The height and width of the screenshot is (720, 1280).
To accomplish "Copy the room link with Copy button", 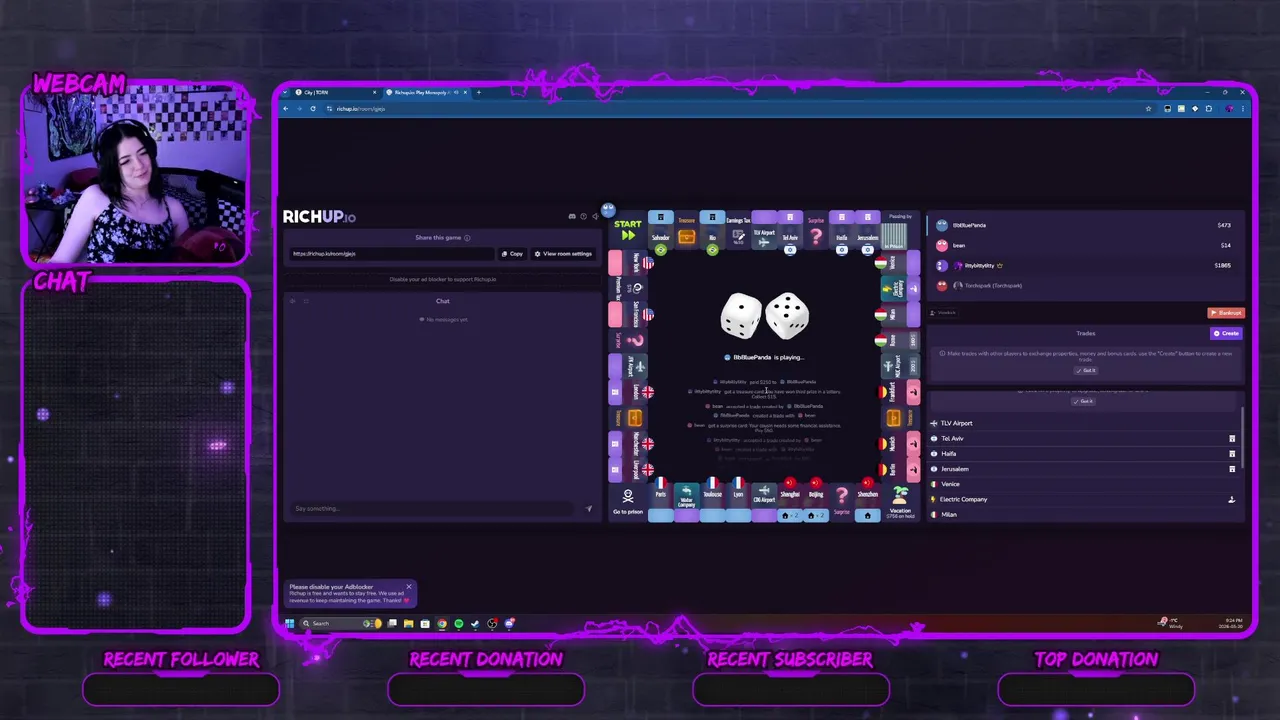I will click(x=513, y=254).
